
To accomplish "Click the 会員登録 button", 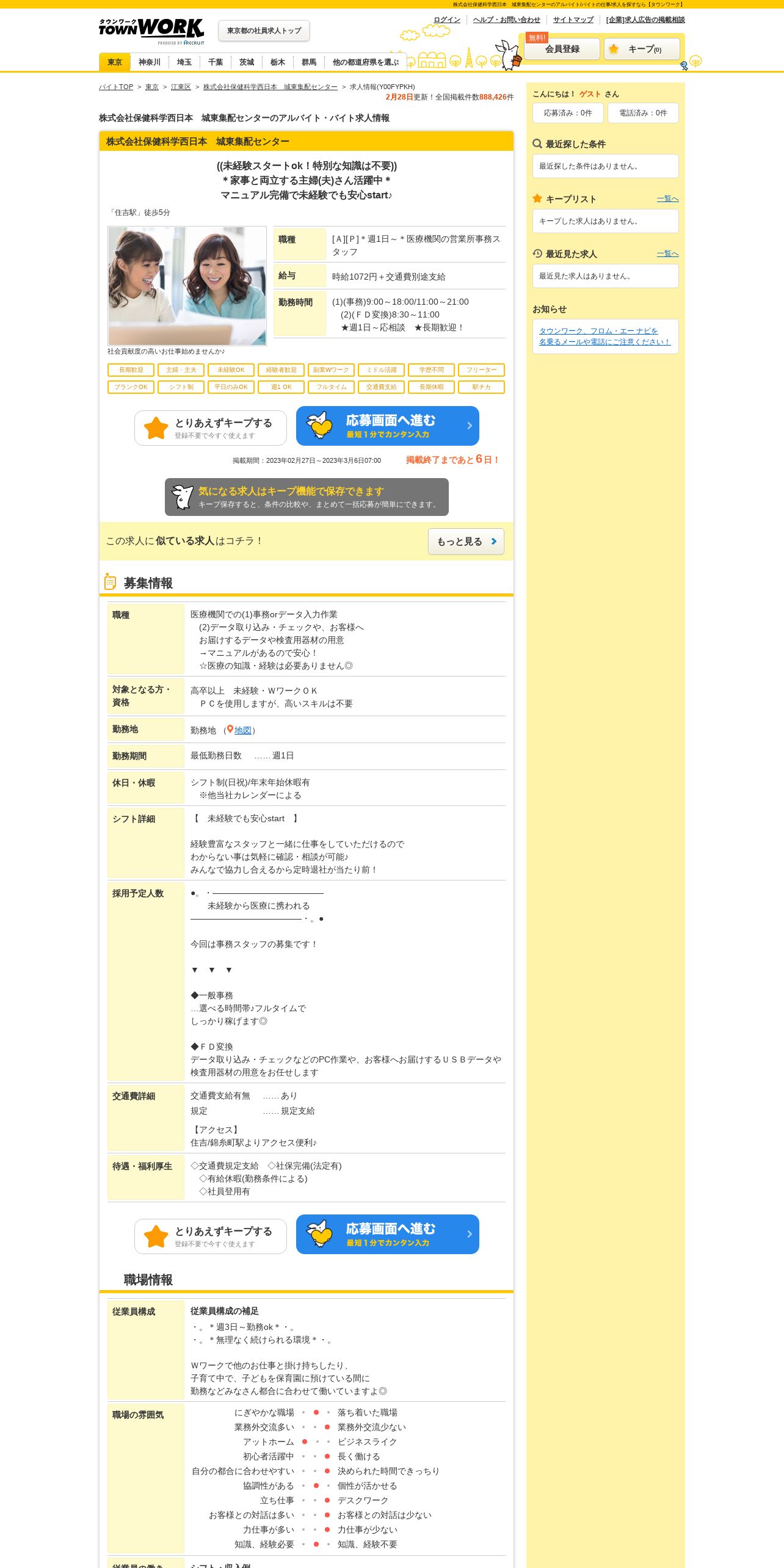I will (562, 49).
